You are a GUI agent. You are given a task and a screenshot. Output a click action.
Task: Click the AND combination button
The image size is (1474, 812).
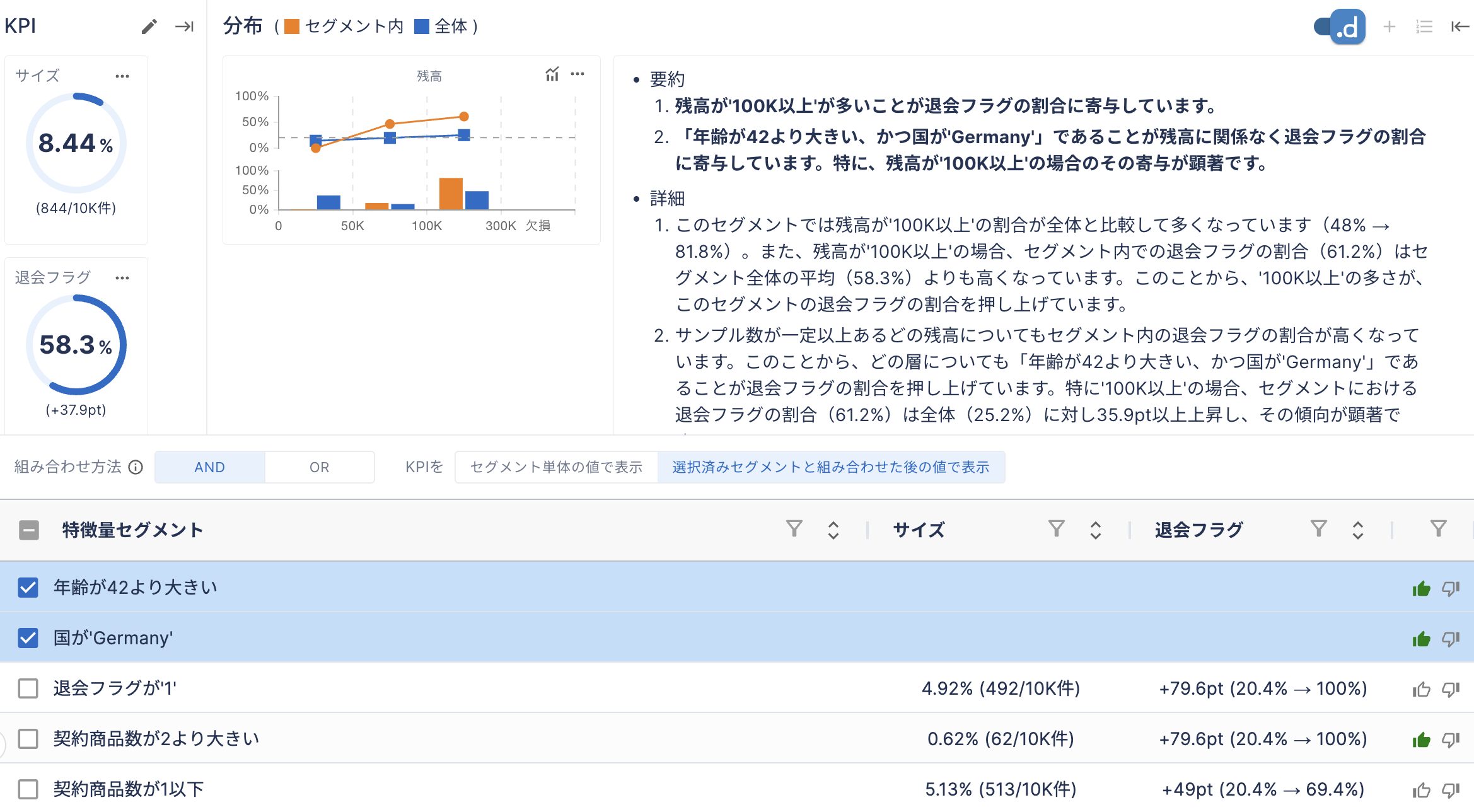(x=209, y=467)
